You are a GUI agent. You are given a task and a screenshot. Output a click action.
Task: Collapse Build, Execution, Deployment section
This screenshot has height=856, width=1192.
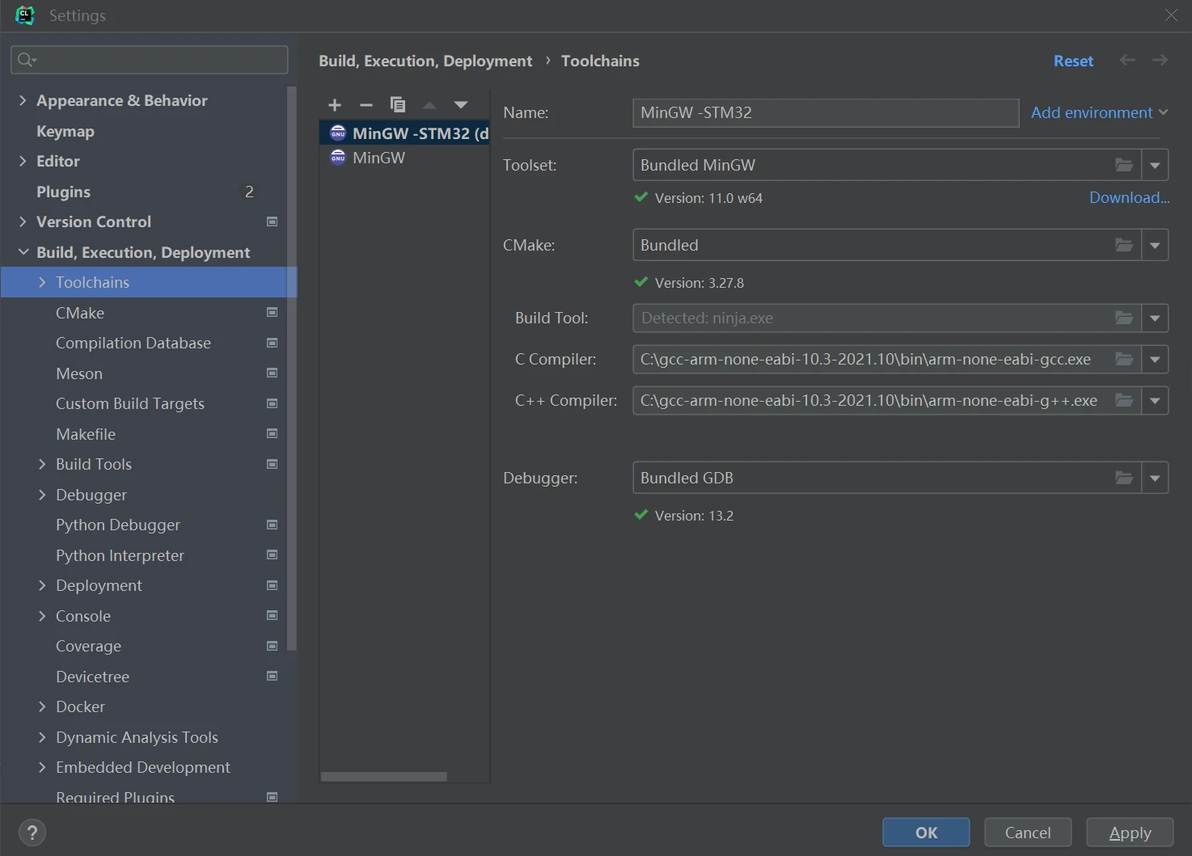[23, 252]
